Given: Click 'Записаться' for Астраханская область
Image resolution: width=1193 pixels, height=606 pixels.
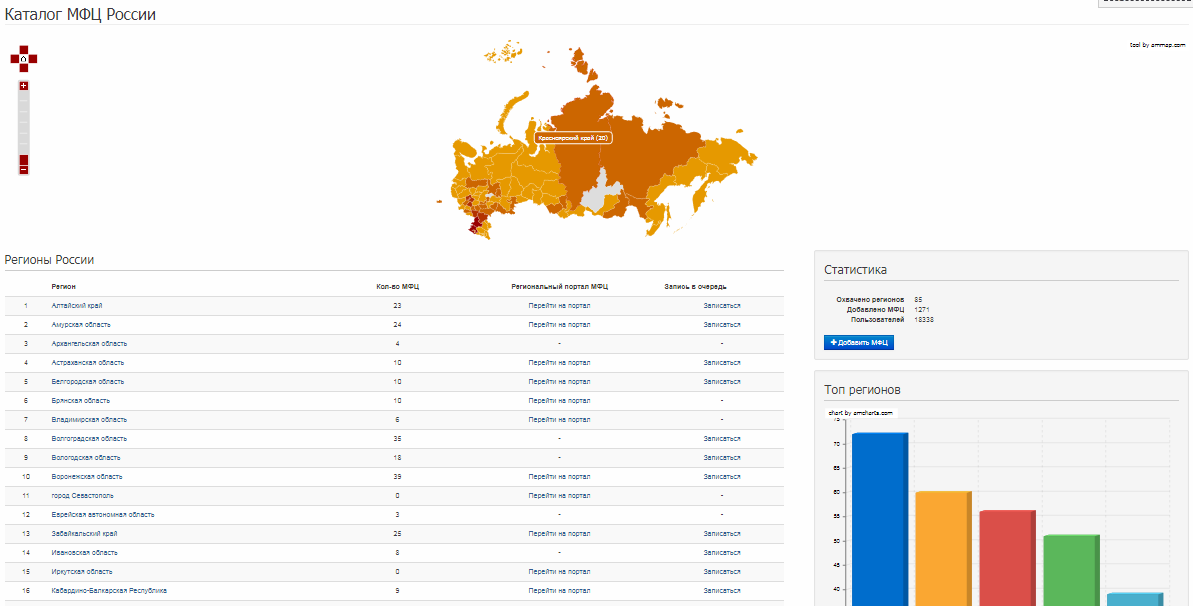Looking at the screenshot, I should tap(721, 362).
